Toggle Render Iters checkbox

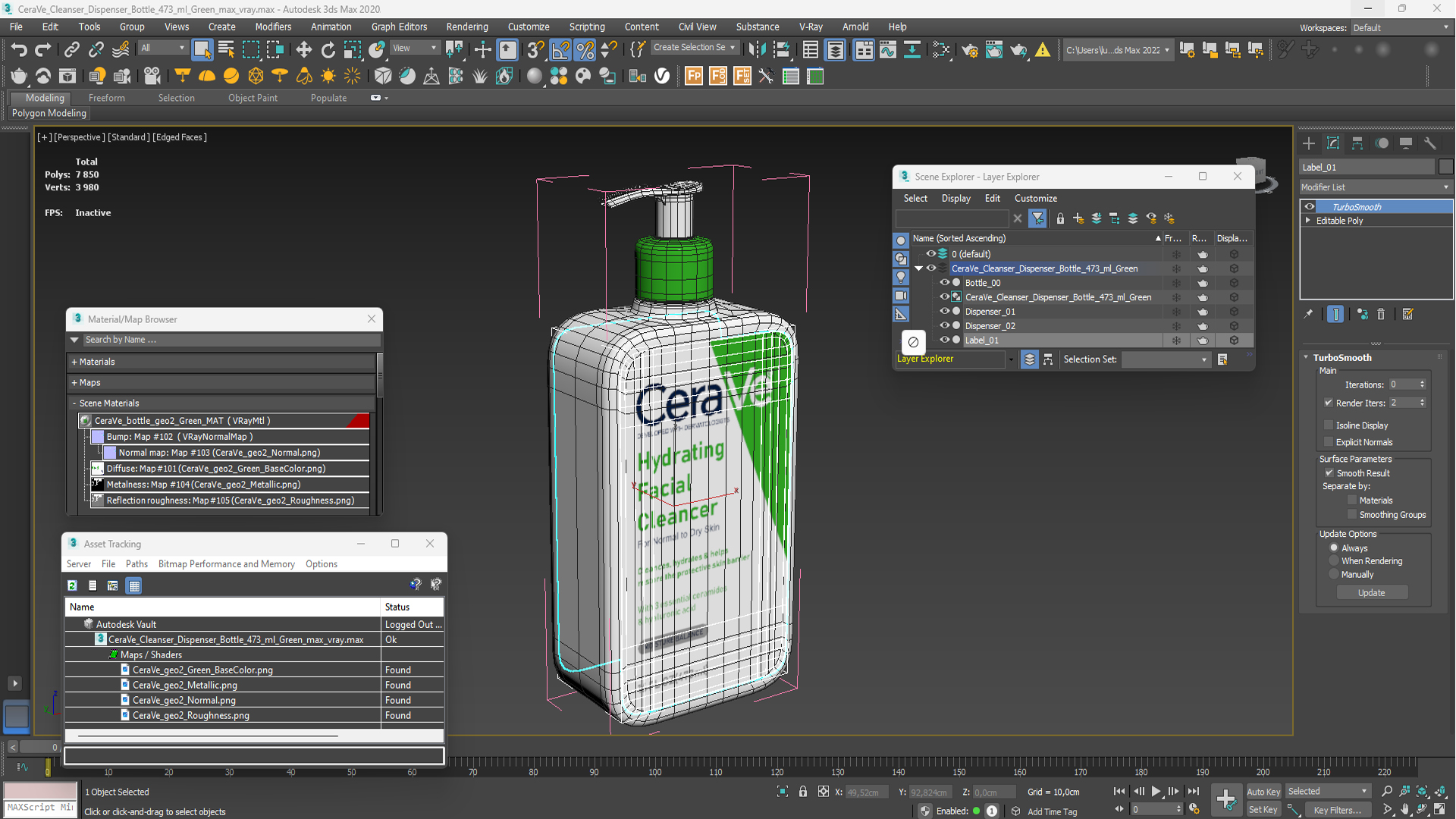point(1329,403)
